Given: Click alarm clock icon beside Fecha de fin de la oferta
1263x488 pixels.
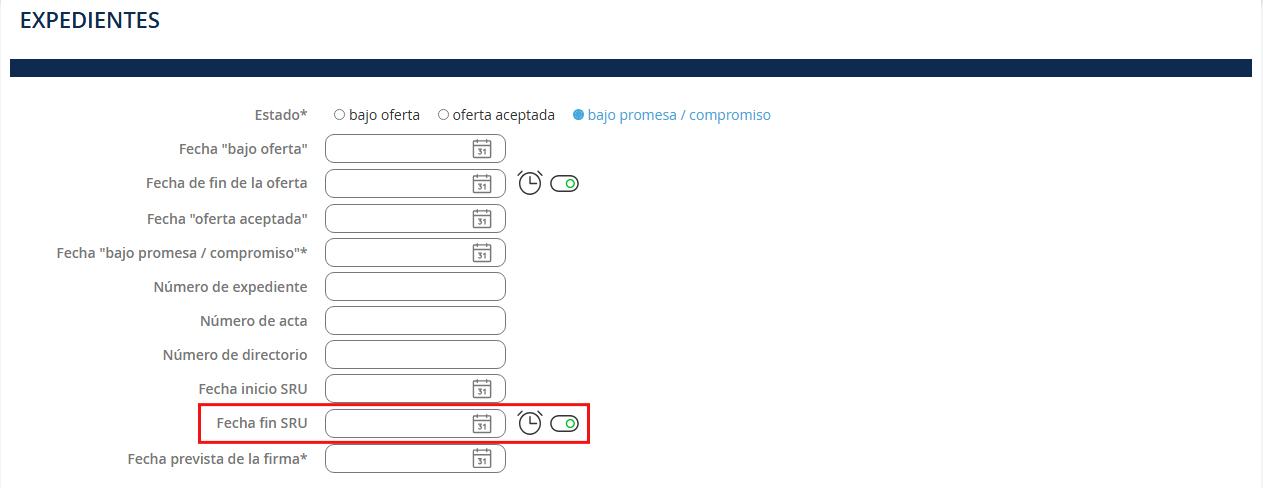Looking at the screenshot, I should (530, 183).
